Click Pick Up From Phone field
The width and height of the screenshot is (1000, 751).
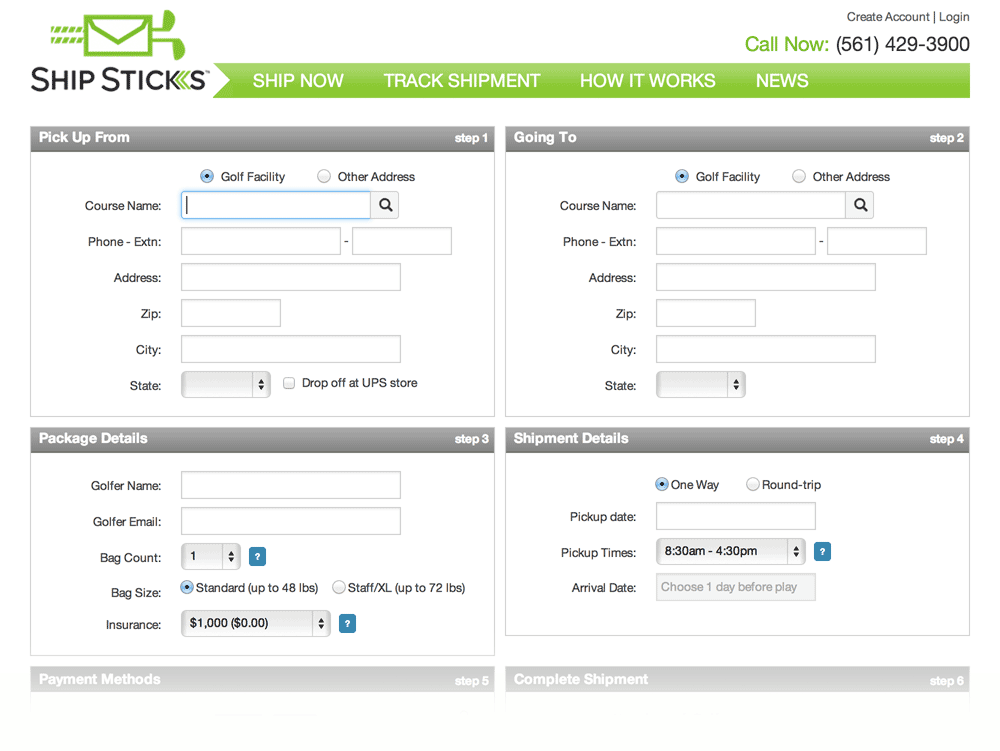coord(261,241)
